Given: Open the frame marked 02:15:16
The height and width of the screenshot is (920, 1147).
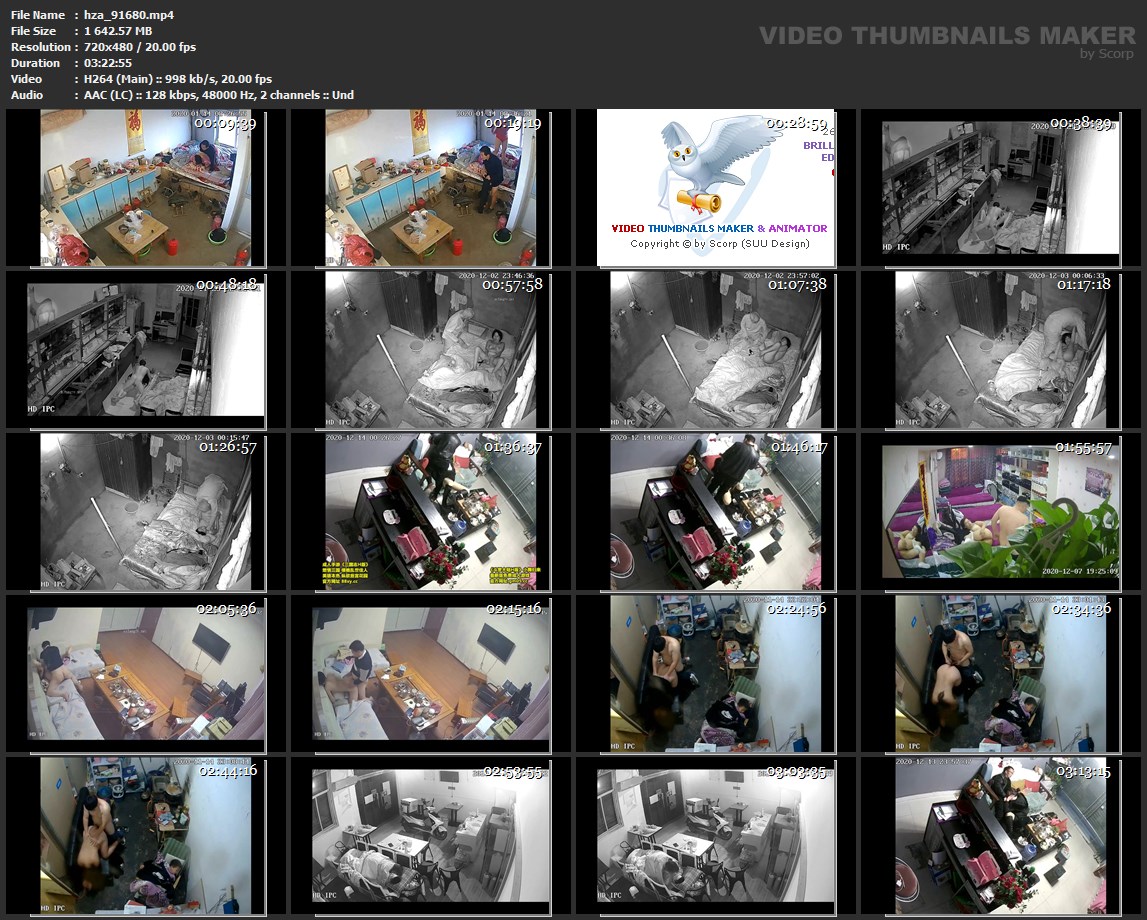Looking at the screenshot, I should 431,673.
